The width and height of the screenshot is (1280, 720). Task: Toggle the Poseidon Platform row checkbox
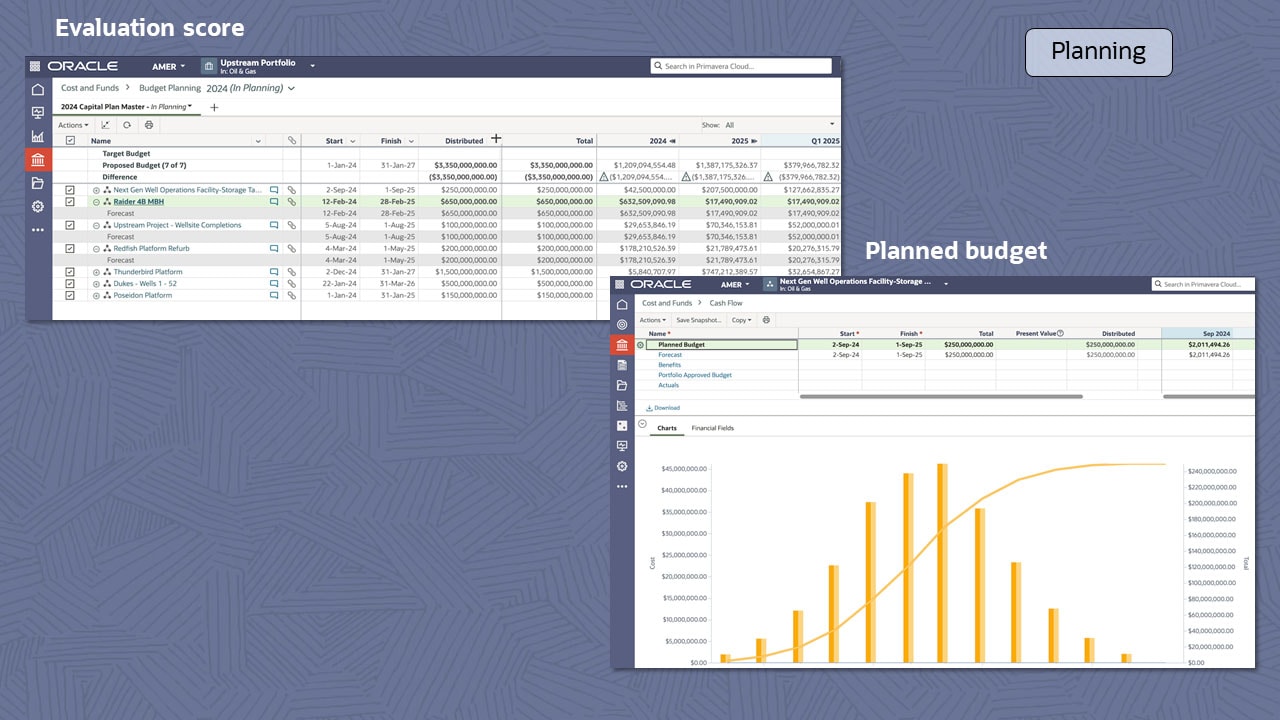70,295
